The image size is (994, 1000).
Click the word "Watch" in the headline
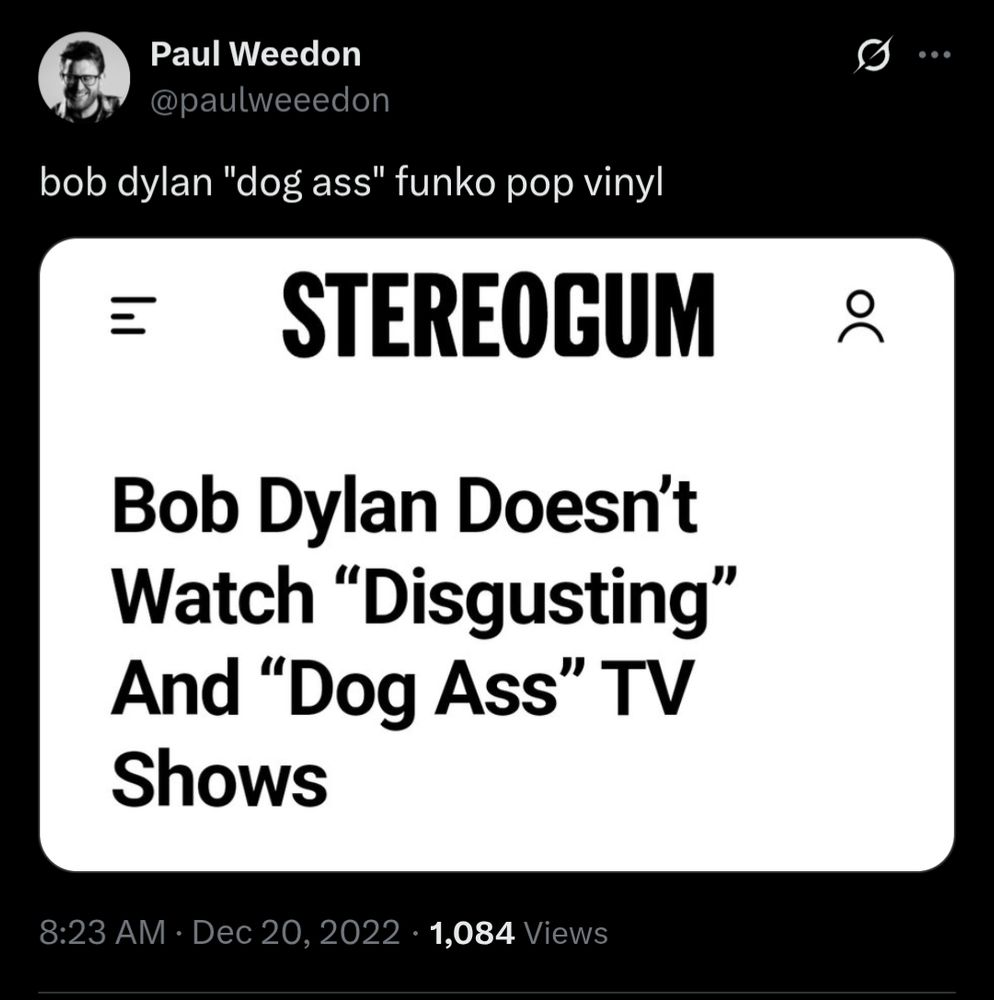tap(212, 596)
